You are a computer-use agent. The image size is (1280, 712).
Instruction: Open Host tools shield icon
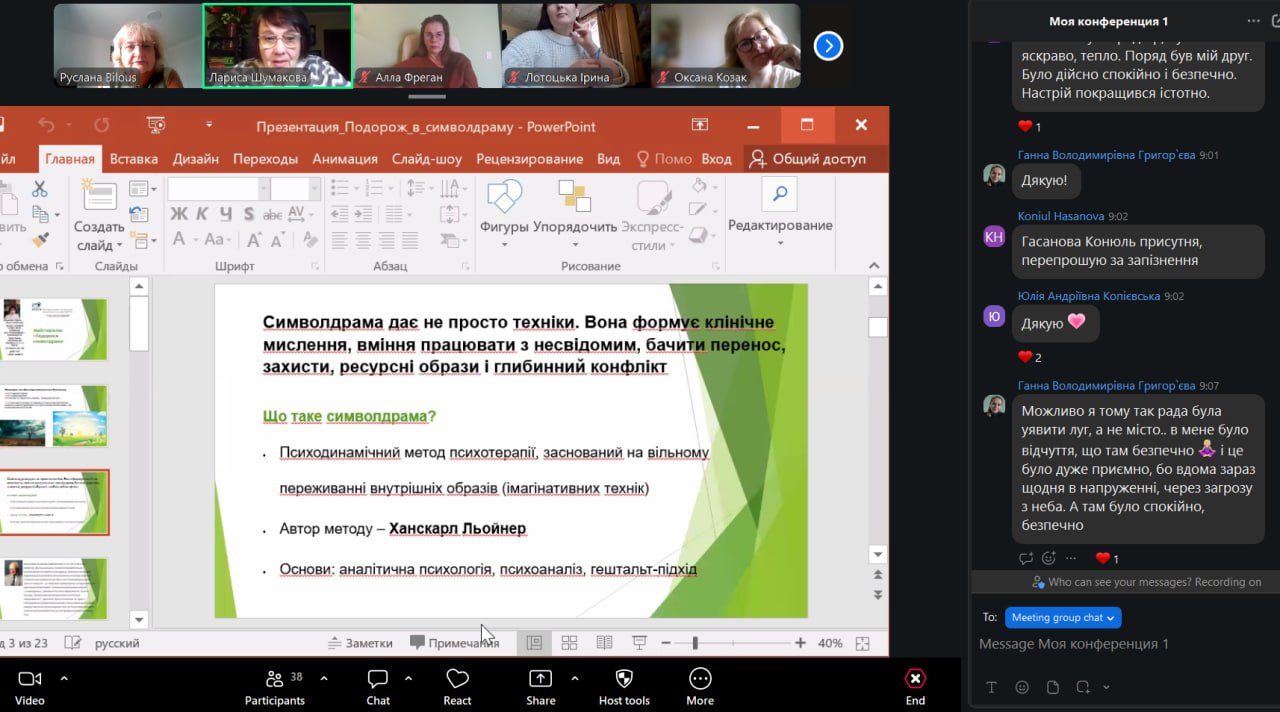[624, 680]
